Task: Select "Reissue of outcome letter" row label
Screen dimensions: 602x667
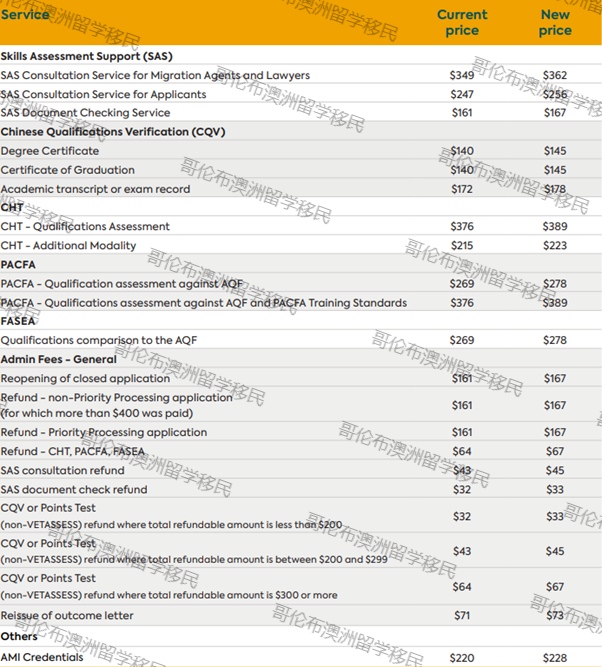Action: coord(67,616)
